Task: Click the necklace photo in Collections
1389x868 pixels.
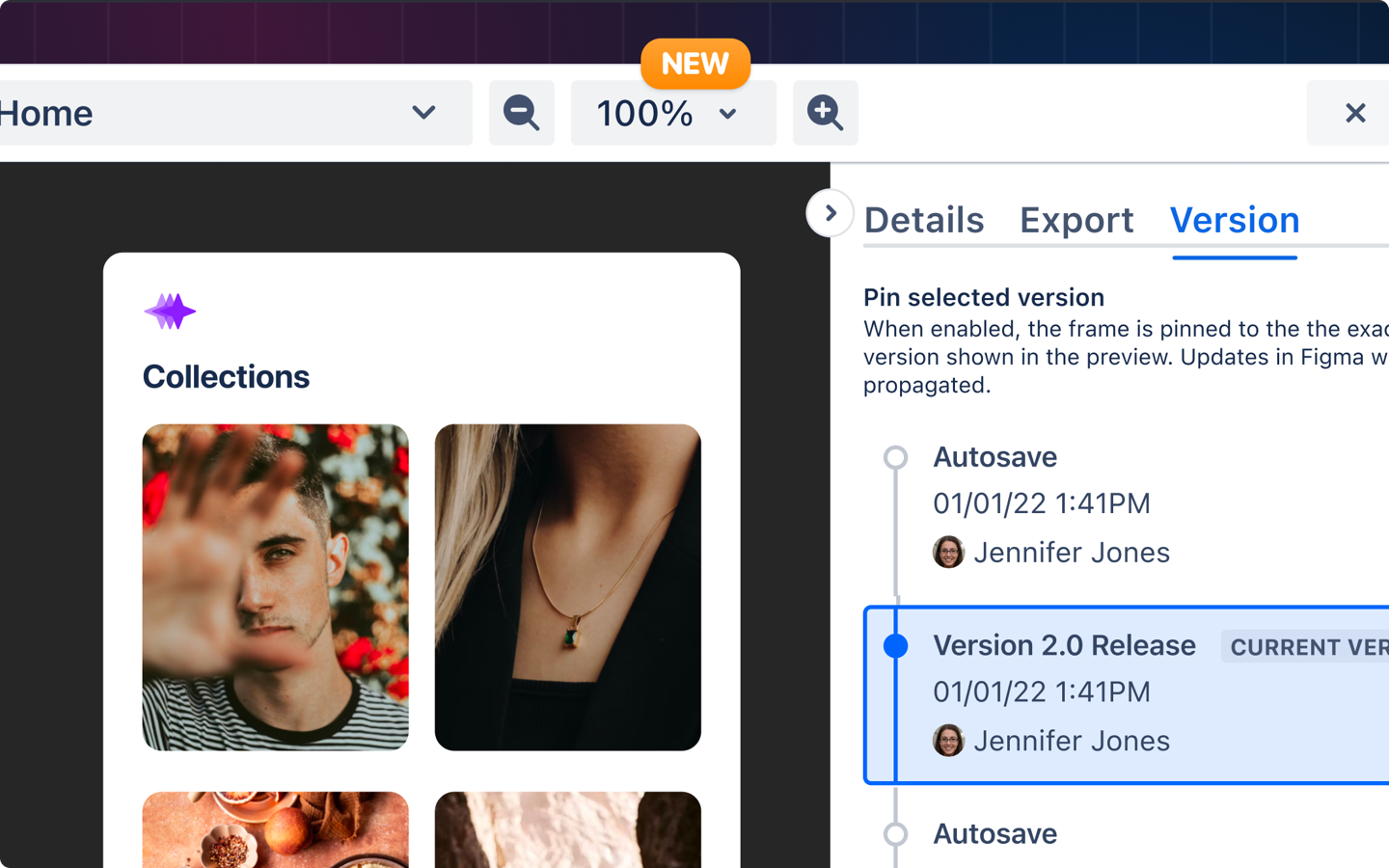Action: point(567,586)
